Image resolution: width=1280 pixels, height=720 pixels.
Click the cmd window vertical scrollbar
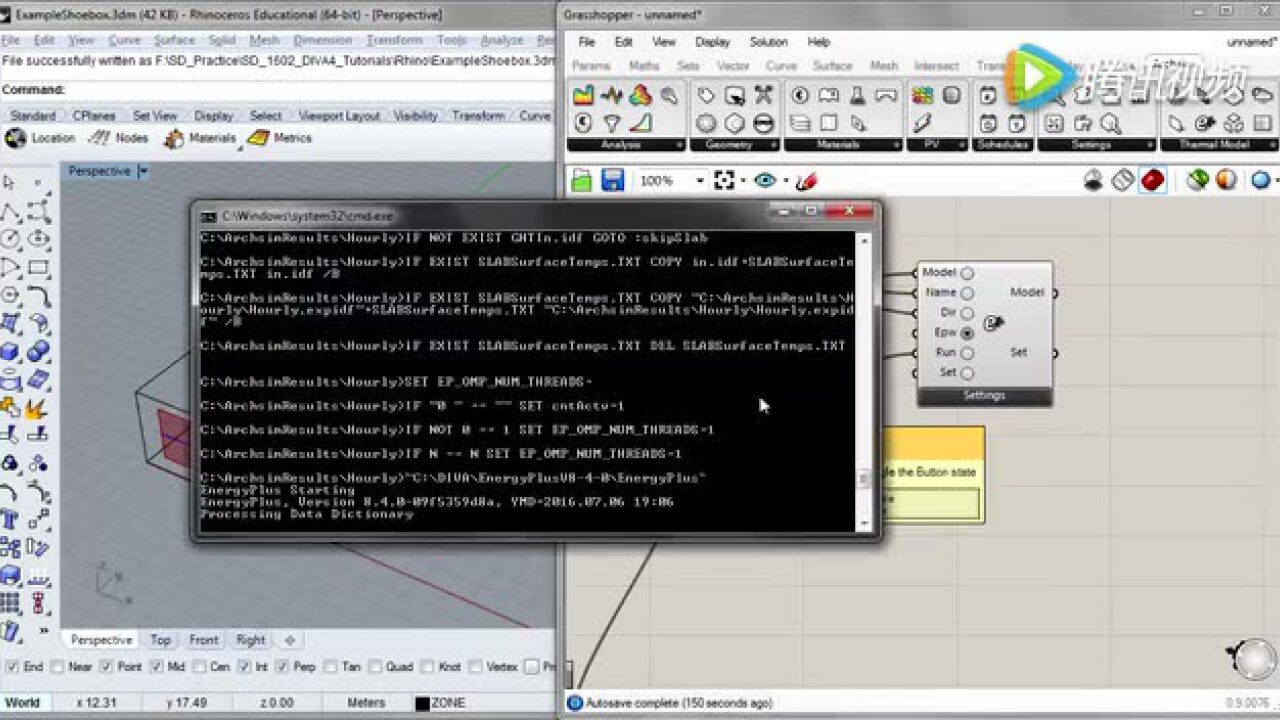pyautogui.click(x=864, y=382)
